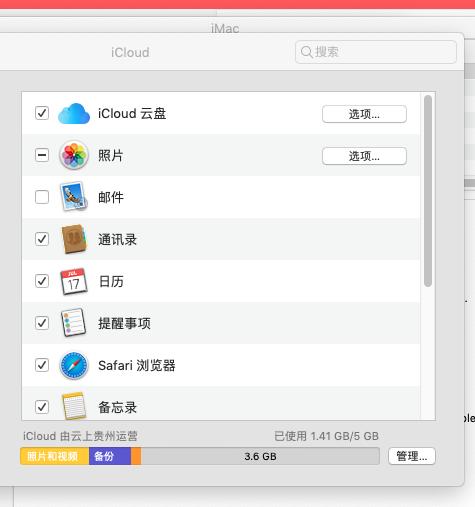475x507 pixels.
Task: Uncheck the 通讯录 checkbox
Action: [42, 239]
